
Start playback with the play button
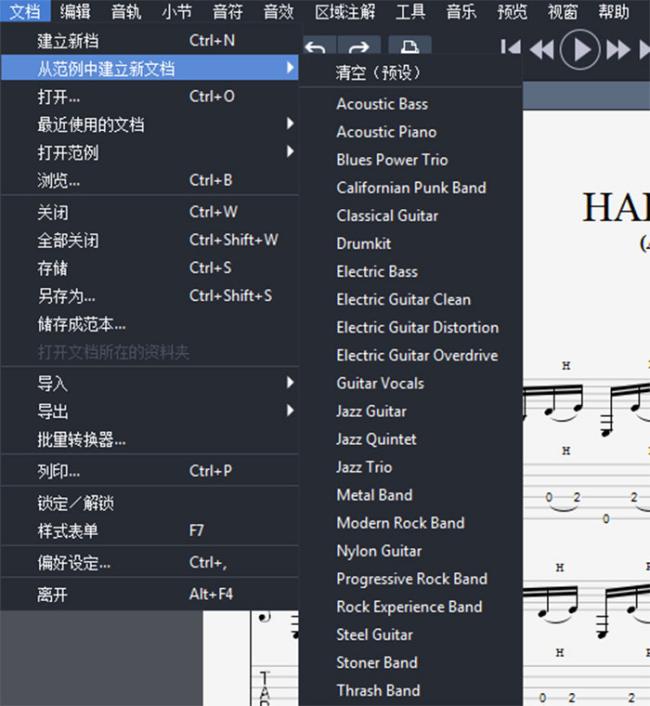point(579,48)
